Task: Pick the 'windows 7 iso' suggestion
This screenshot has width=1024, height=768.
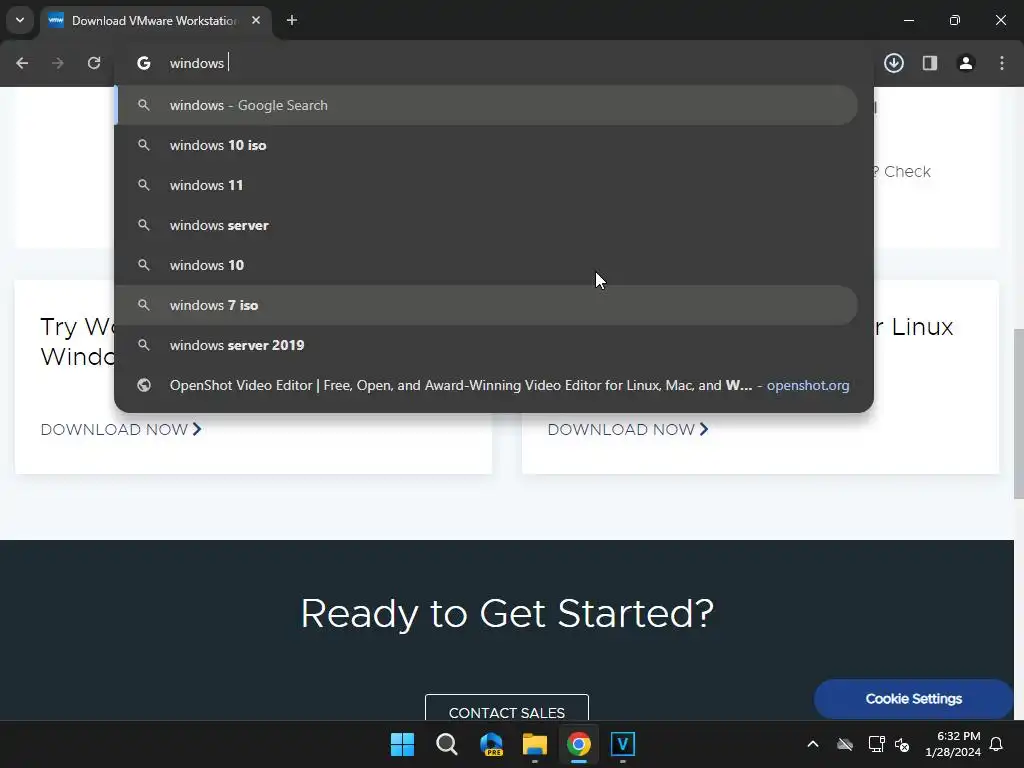Action: pyautogui.click(x=487, y=305)
